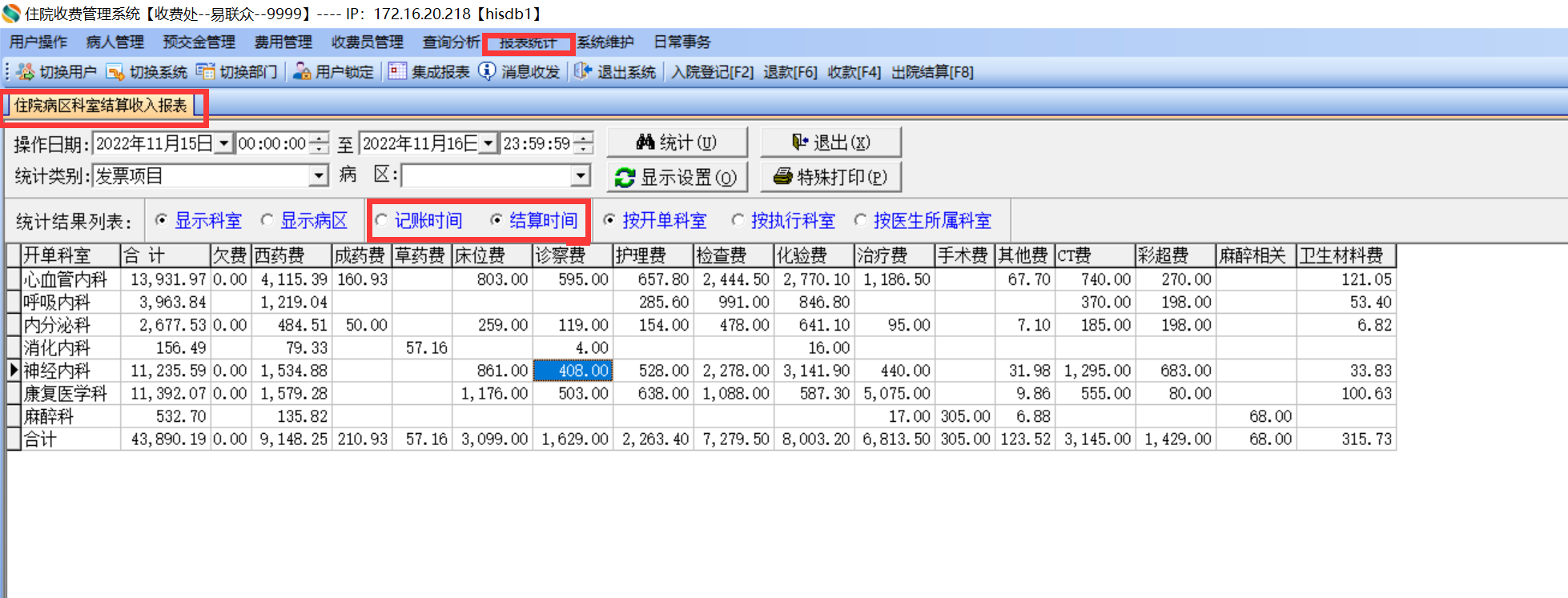Open 出院结算[F8] from the toolbar

[x=932, y=72]
